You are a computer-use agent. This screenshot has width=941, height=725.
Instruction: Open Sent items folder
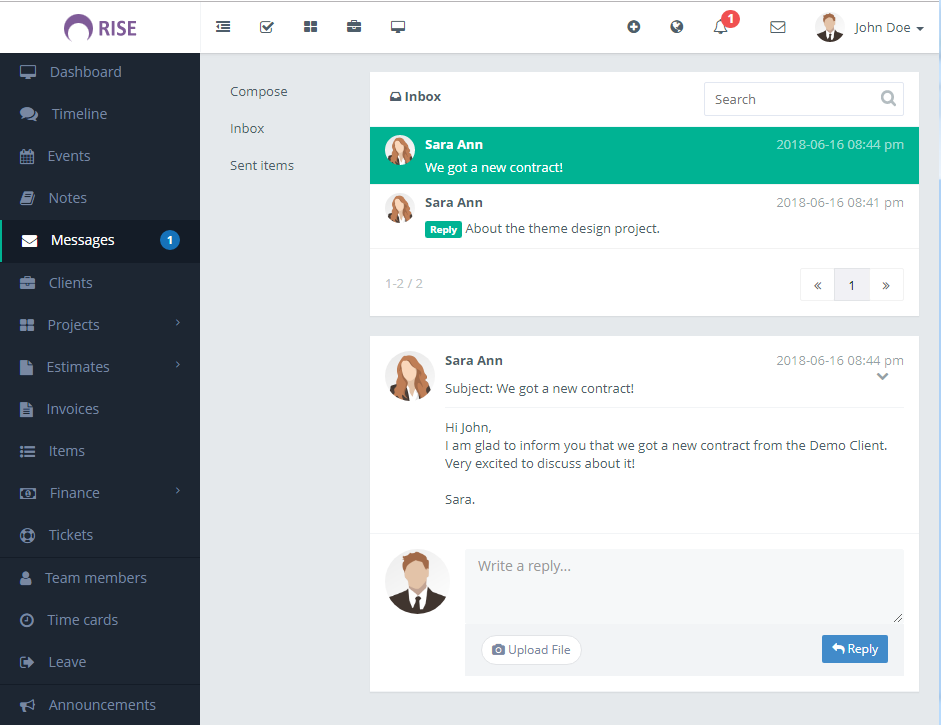click(x=262, y=166)
